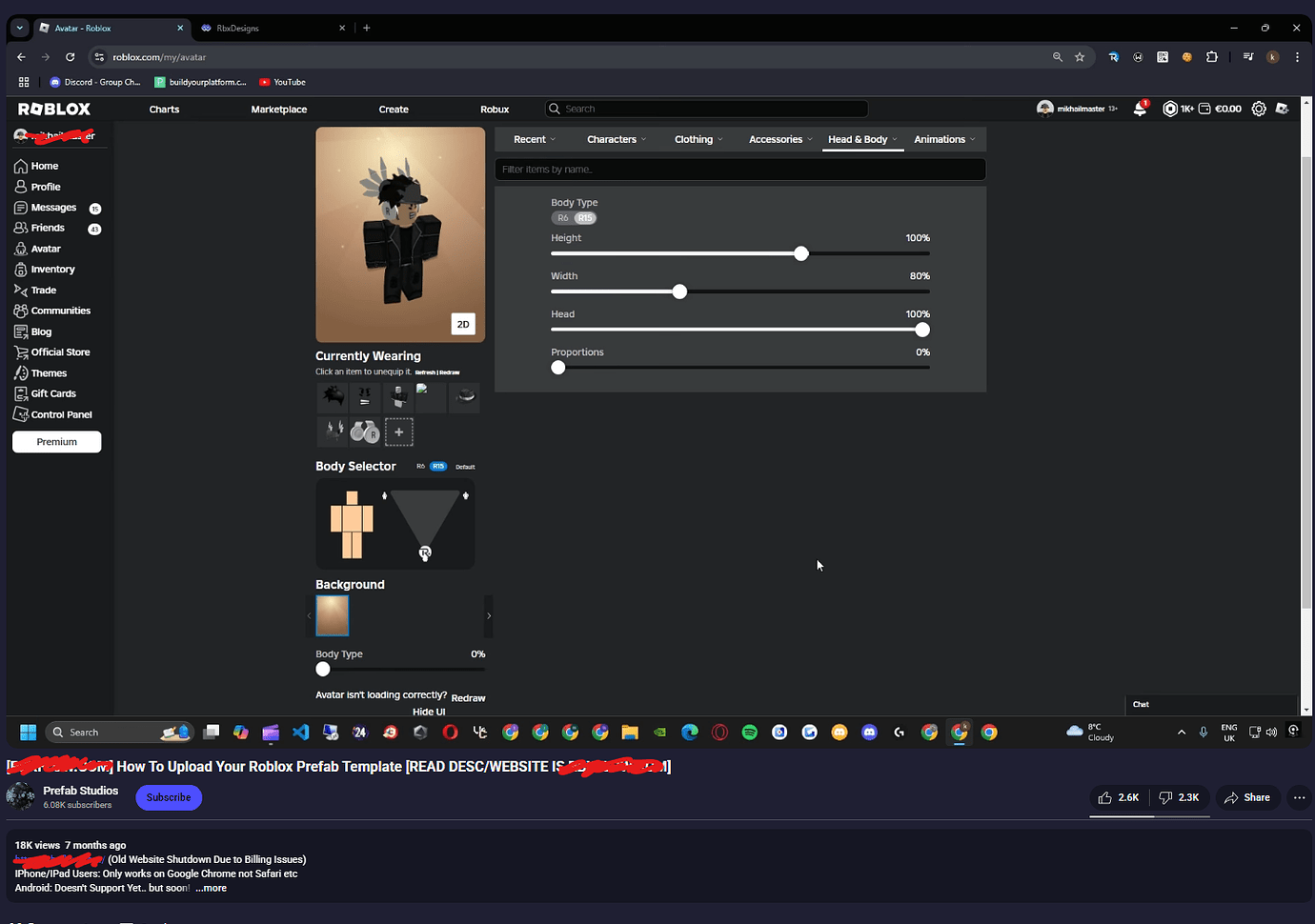
Task: Select the beige background thumbnail
Action: coord(333,615)
